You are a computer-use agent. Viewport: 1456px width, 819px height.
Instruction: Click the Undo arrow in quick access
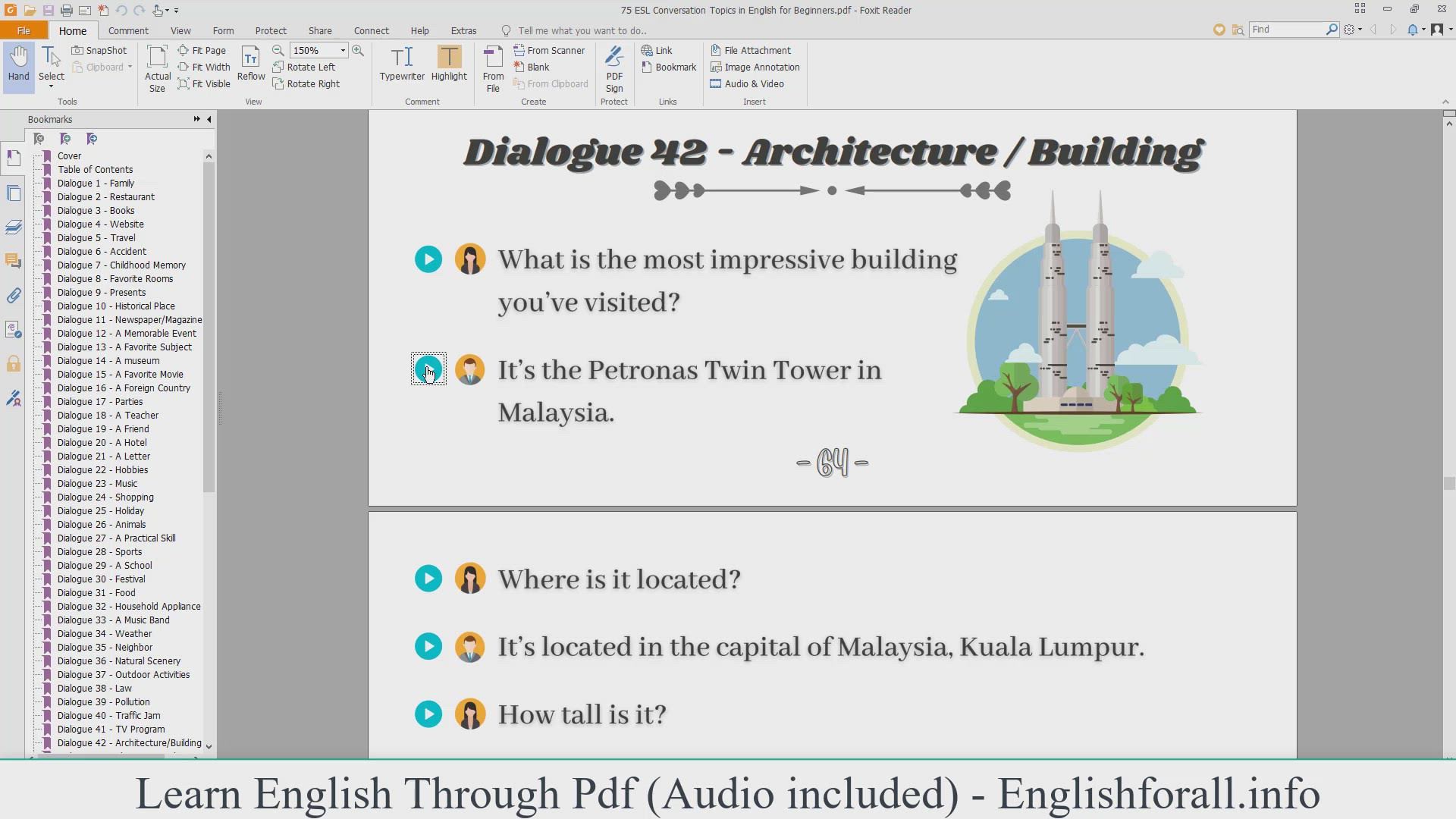click(x=121, y=11)
